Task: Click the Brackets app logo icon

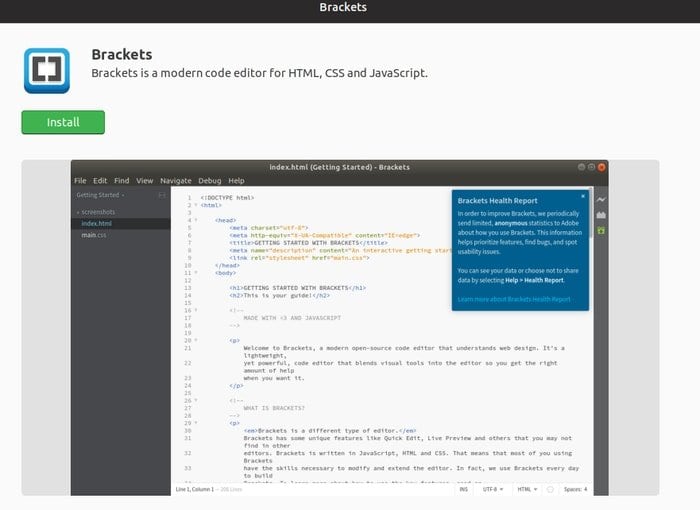Action: coord(47,71)
